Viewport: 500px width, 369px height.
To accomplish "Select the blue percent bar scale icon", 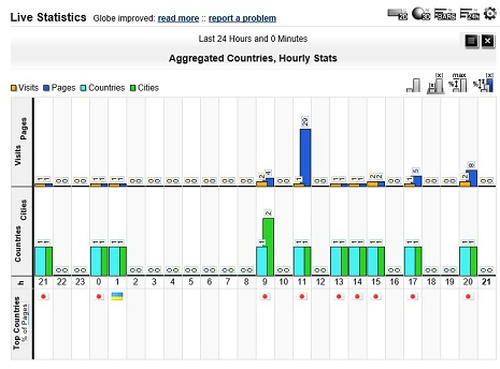I will click(483, 83).
